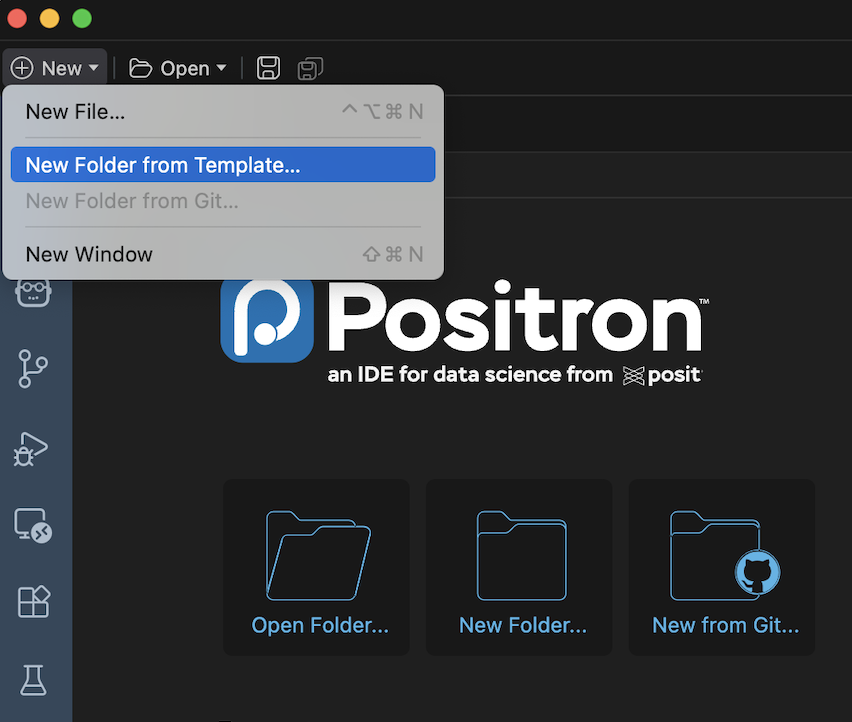Click the robot assistant icon in sidebar
852x722 pixels.
pos(33,294)
